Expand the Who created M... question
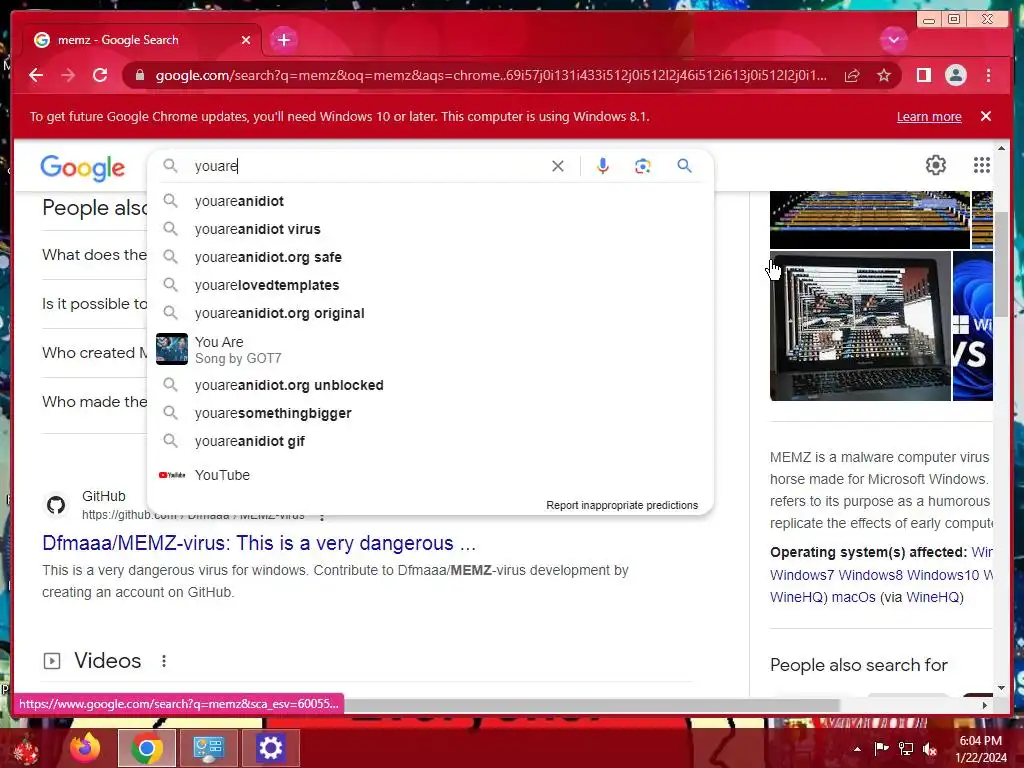Viewport: 1024px width, 768px height. 95,353
